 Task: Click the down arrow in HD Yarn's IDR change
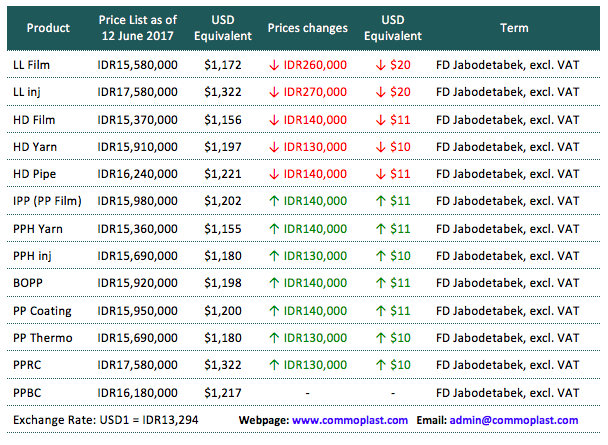[x=274, y=147]
